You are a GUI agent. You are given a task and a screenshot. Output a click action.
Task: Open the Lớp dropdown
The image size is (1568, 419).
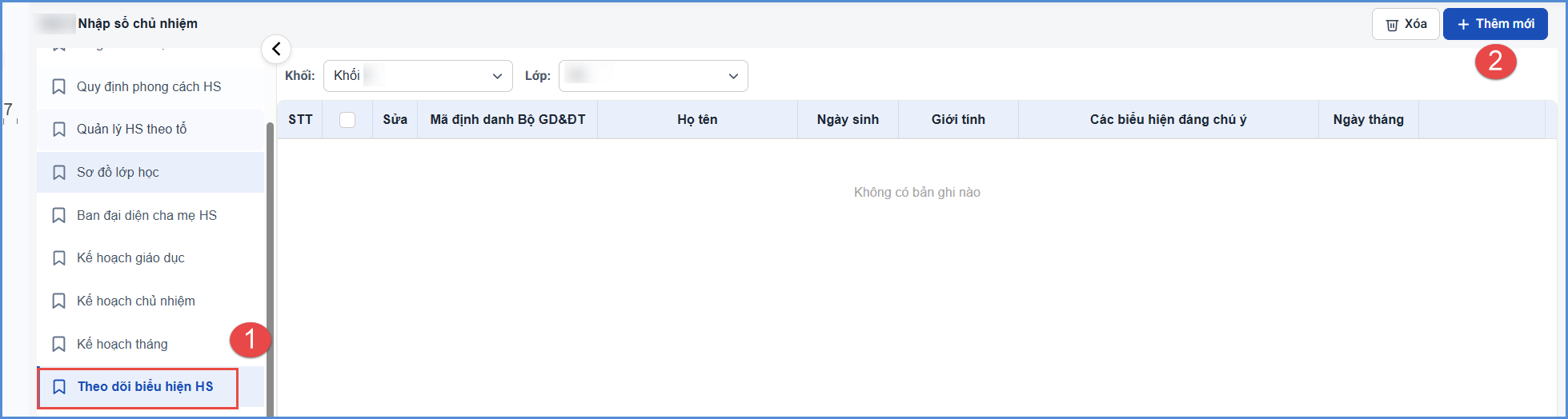pyautogui.click(x=653, y=76)
